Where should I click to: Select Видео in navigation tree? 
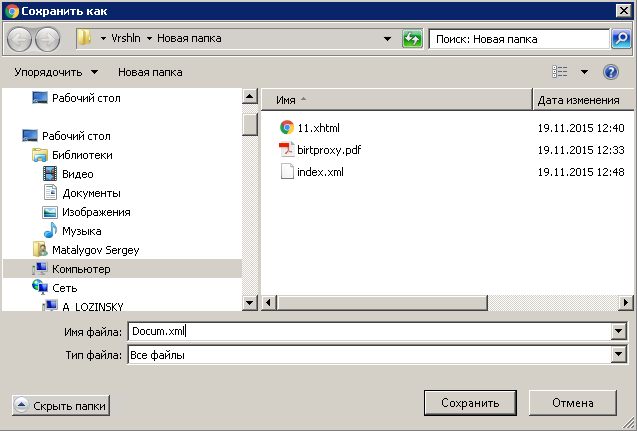coord(78,174)
